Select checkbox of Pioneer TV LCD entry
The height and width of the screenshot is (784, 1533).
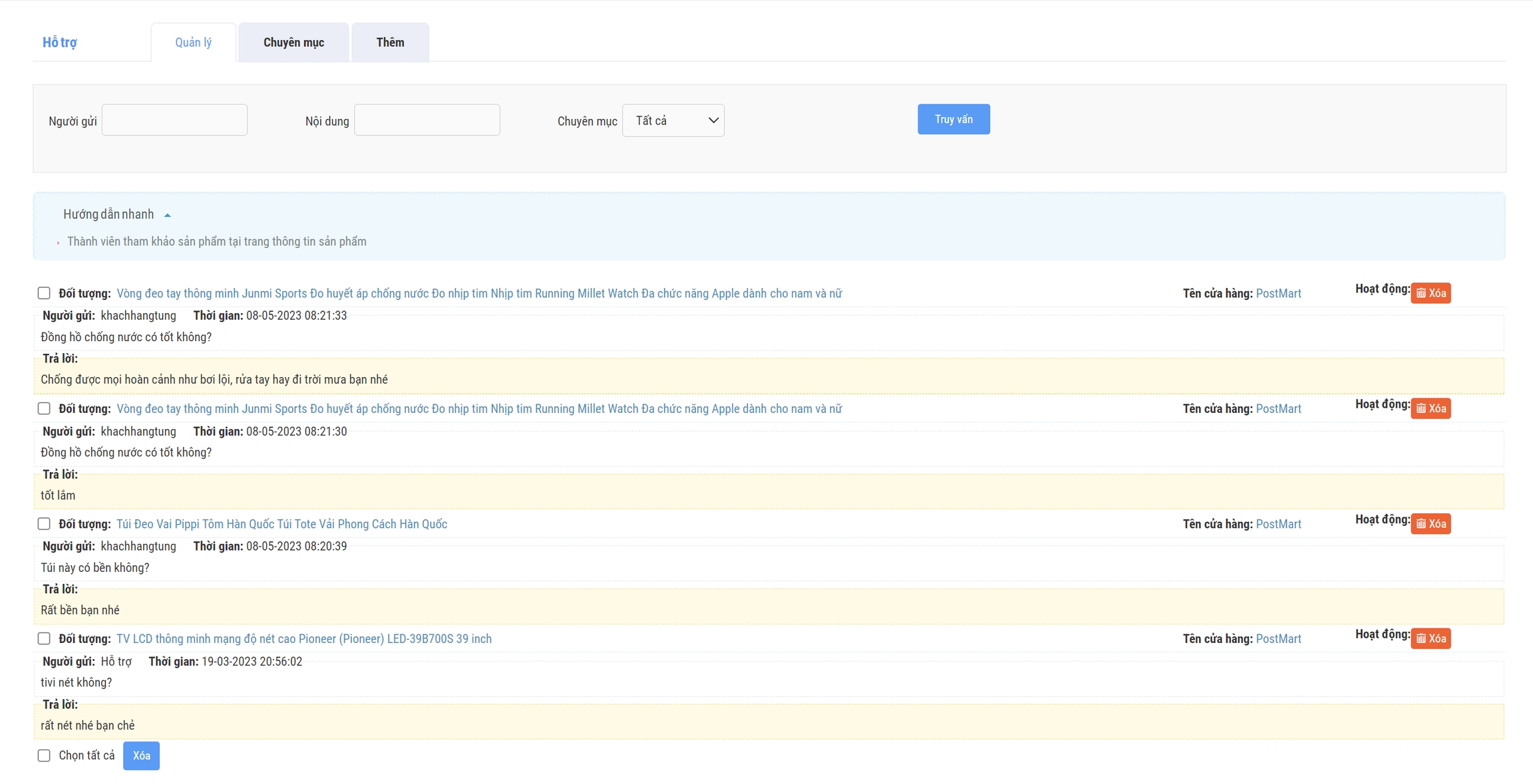tap(44, 638)
